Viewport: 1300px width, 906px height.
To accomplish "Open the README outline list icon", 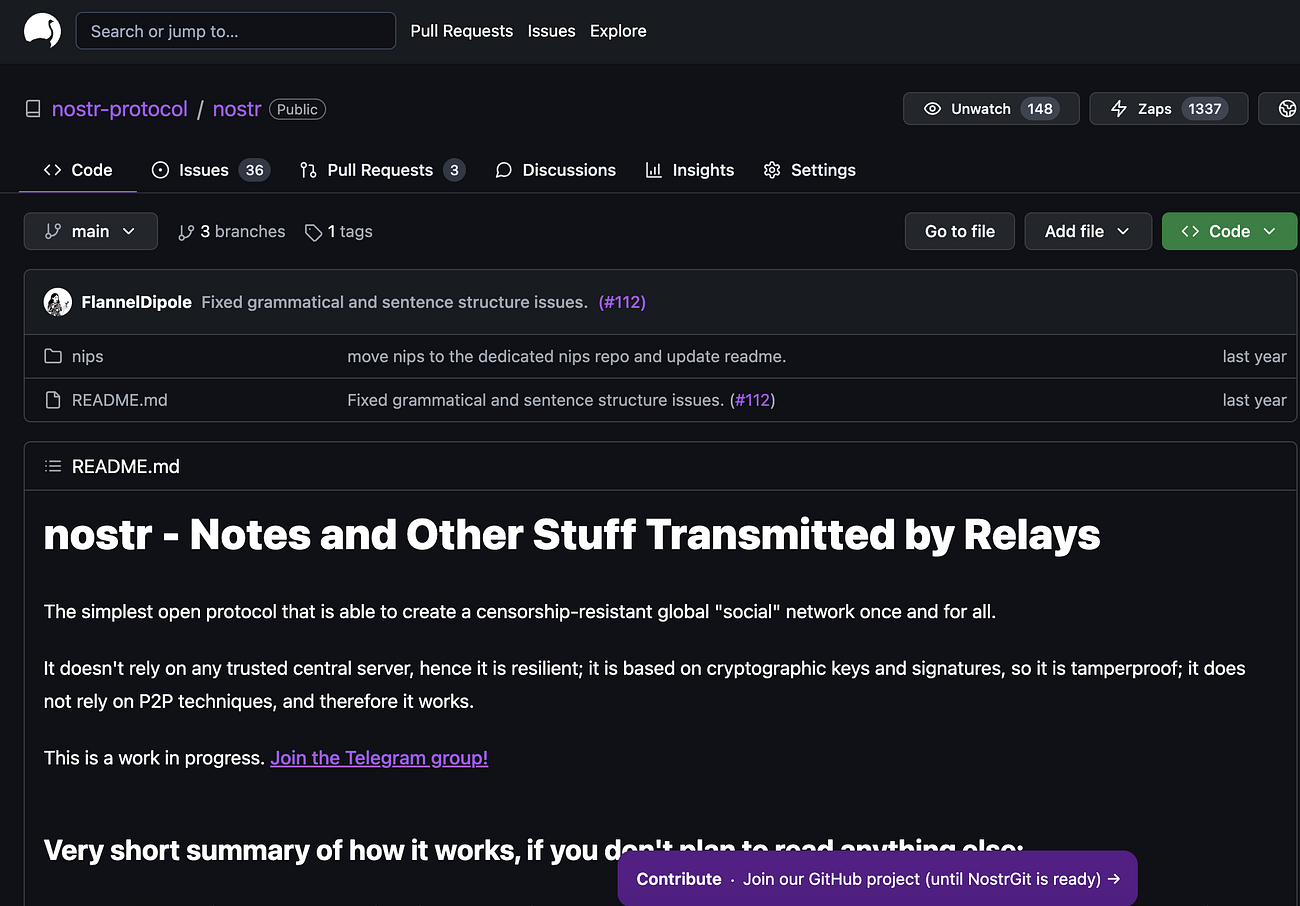I will click(53, 466).
